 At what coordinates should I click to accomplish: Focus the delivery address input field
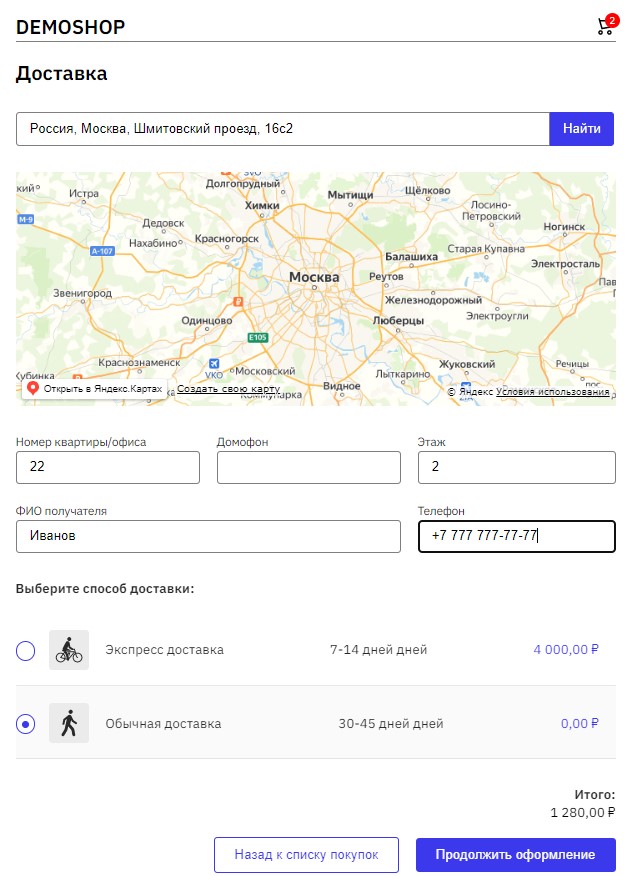point(283,129)
